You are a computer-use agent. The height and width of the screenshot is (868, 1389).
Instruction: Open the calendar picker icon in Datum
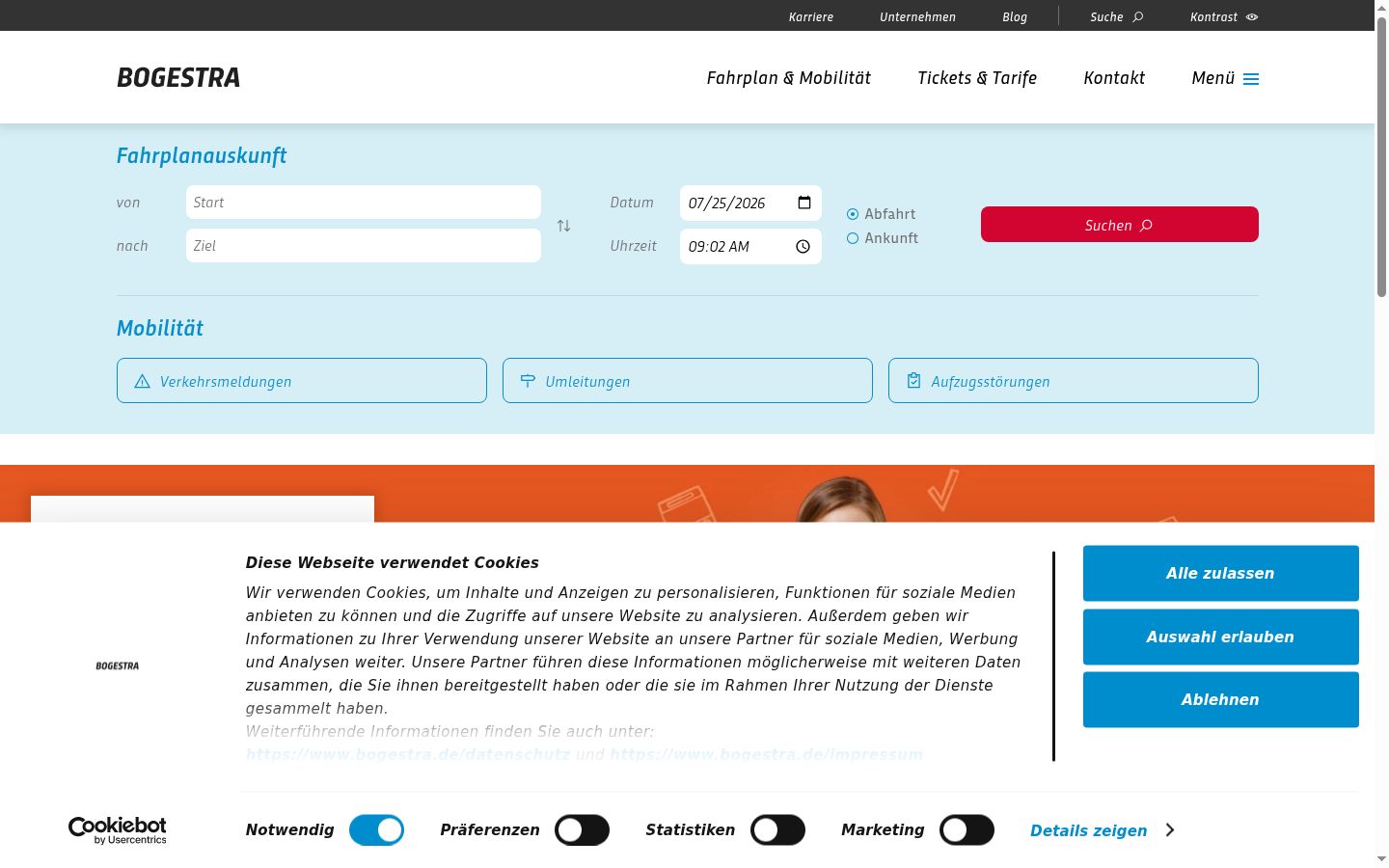pos(804,203)
